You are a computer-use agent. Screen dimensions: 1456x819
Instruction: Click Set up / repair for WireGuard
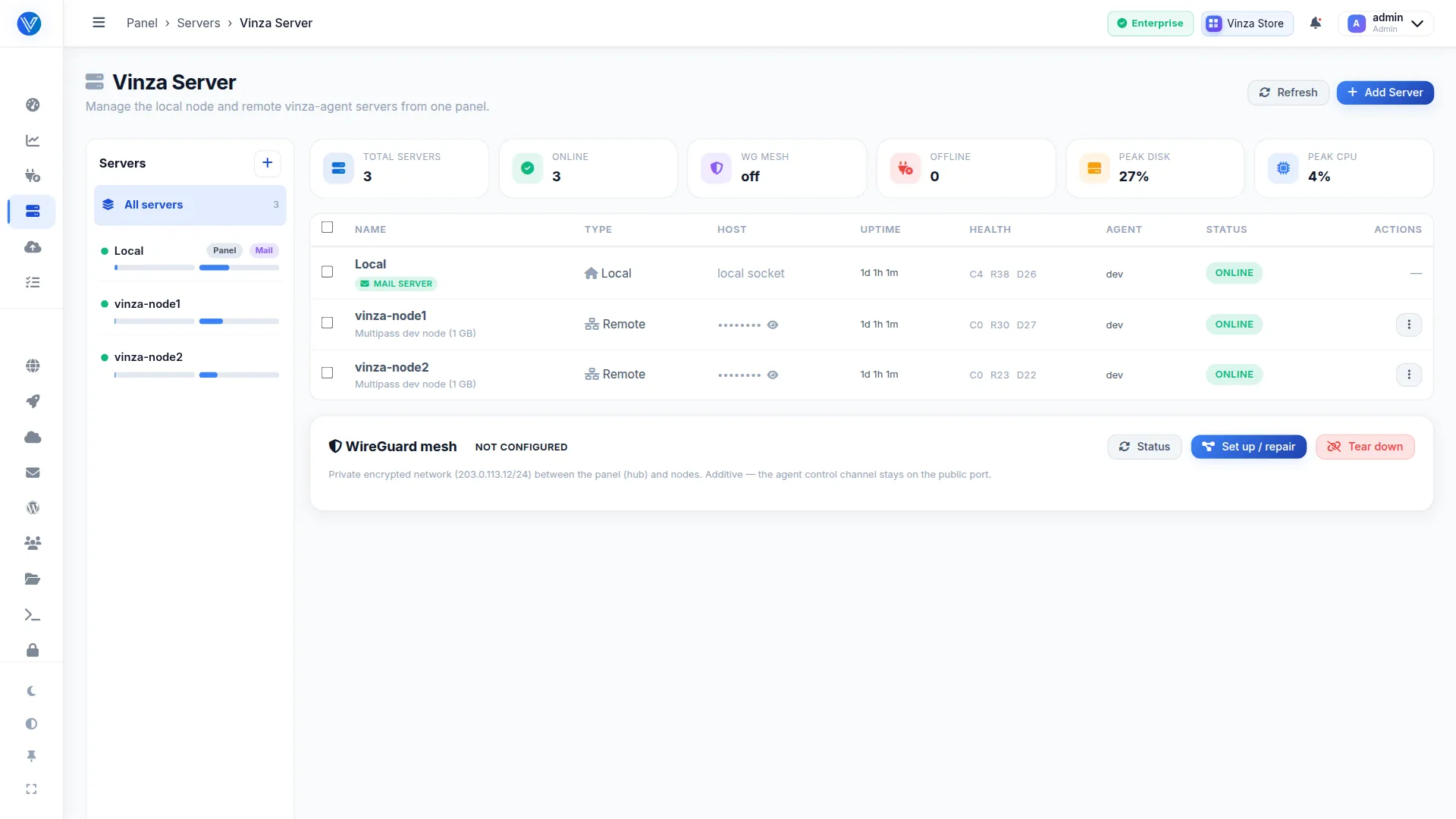point(1248,447)
